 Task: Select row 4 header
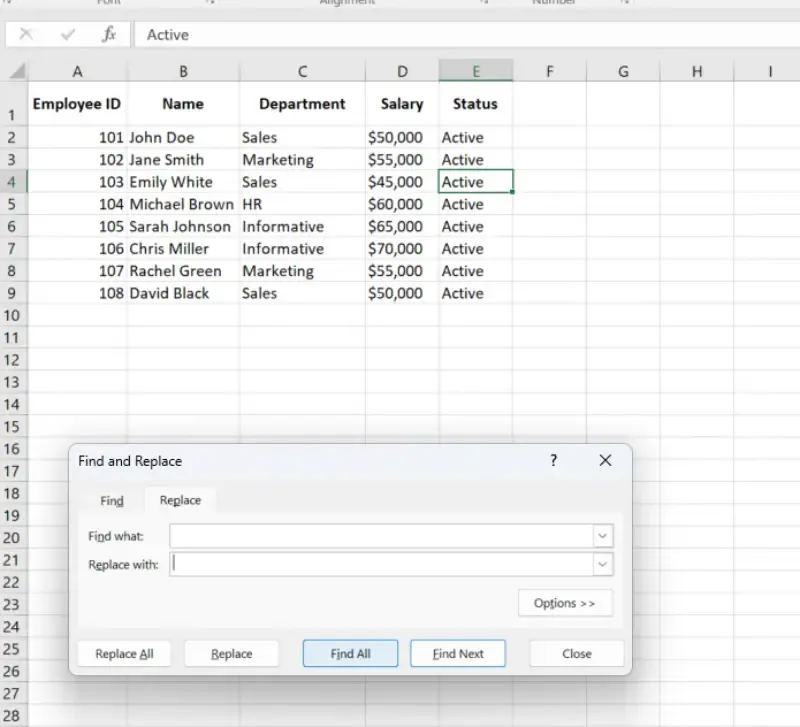12,182
